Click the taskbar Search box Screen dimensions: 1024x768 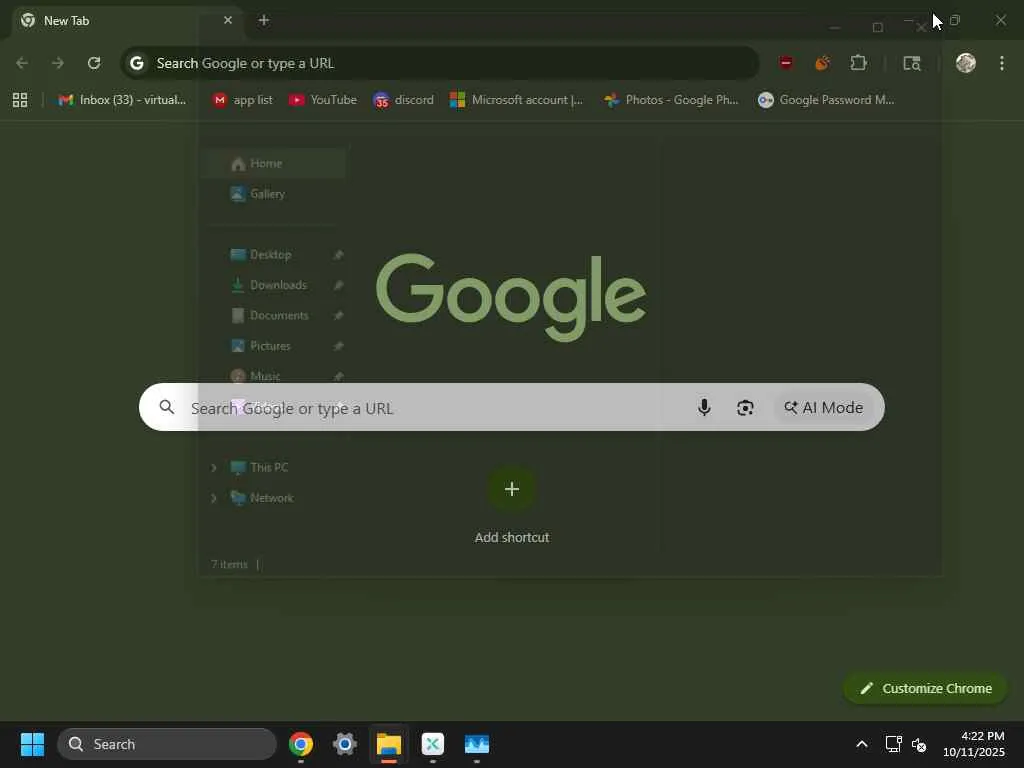(x=167, y=744)
